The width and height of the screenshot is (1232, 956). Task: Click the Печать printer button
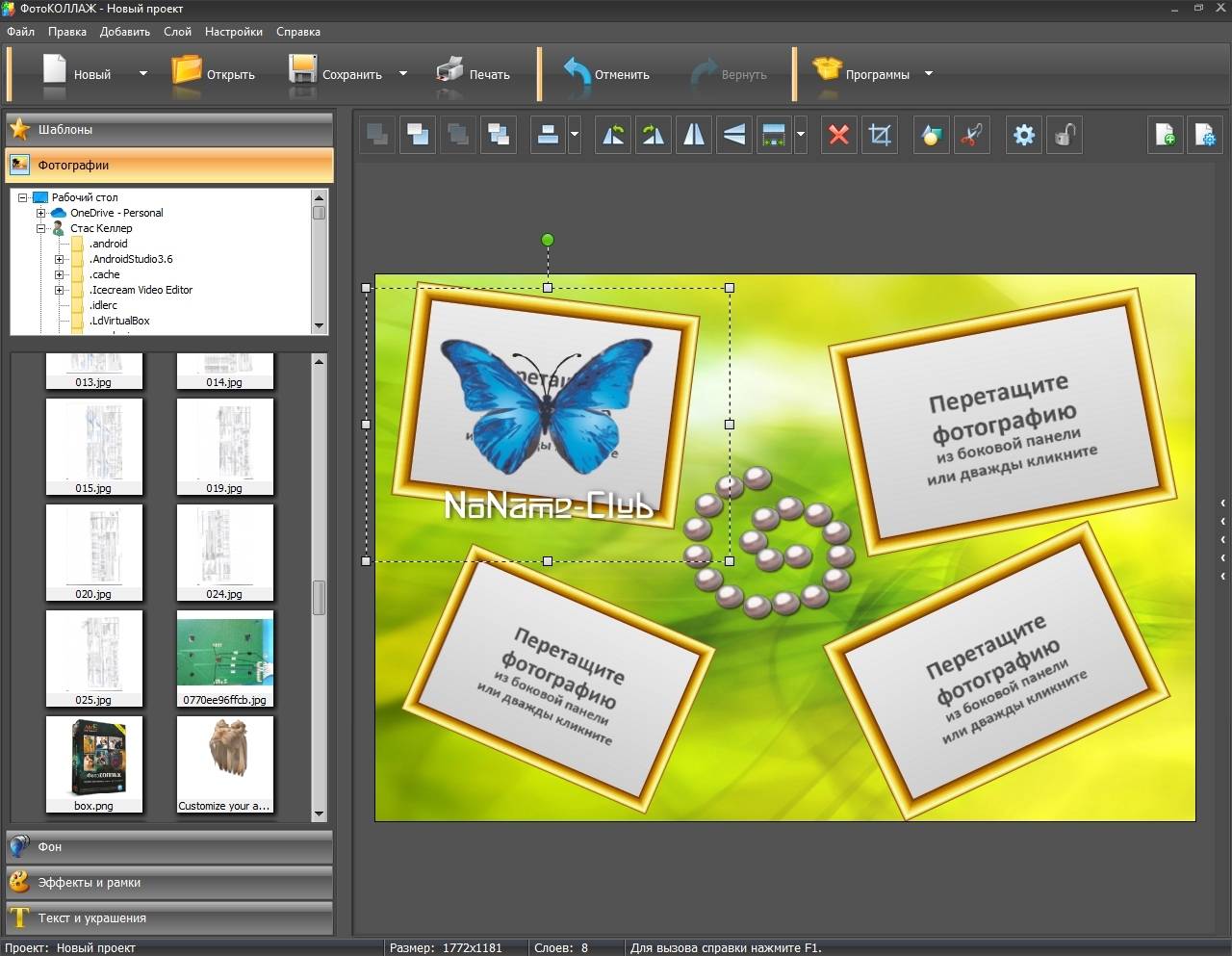473,73
